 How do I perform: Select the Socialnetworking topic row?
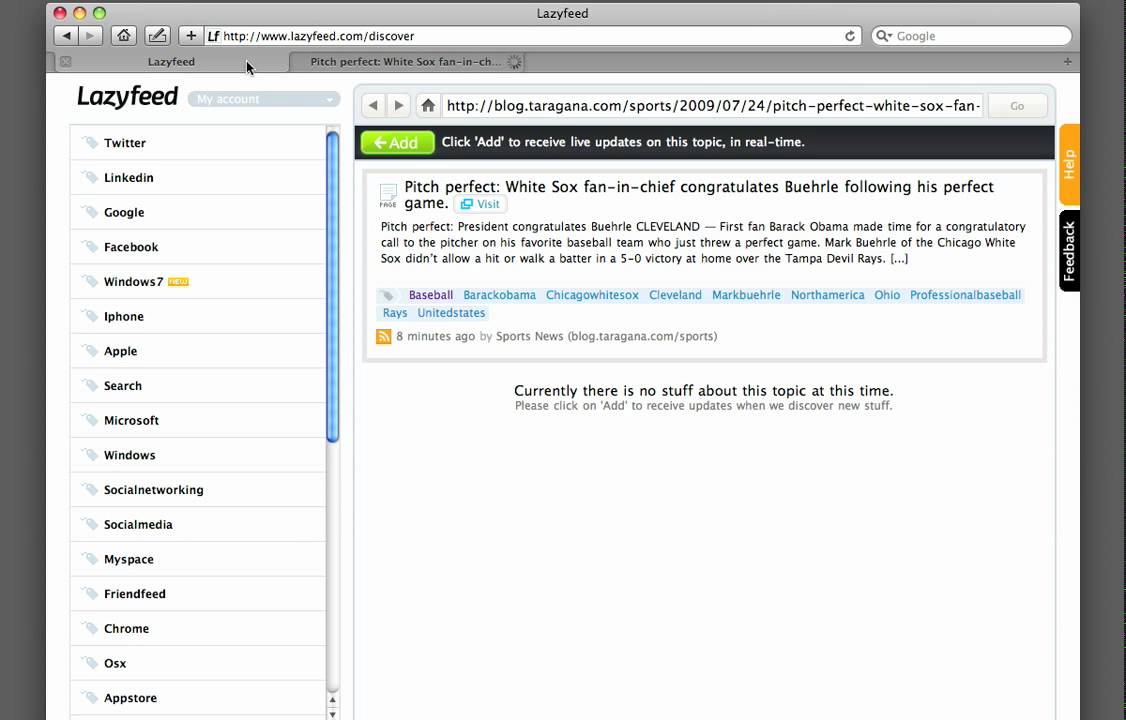198,490
